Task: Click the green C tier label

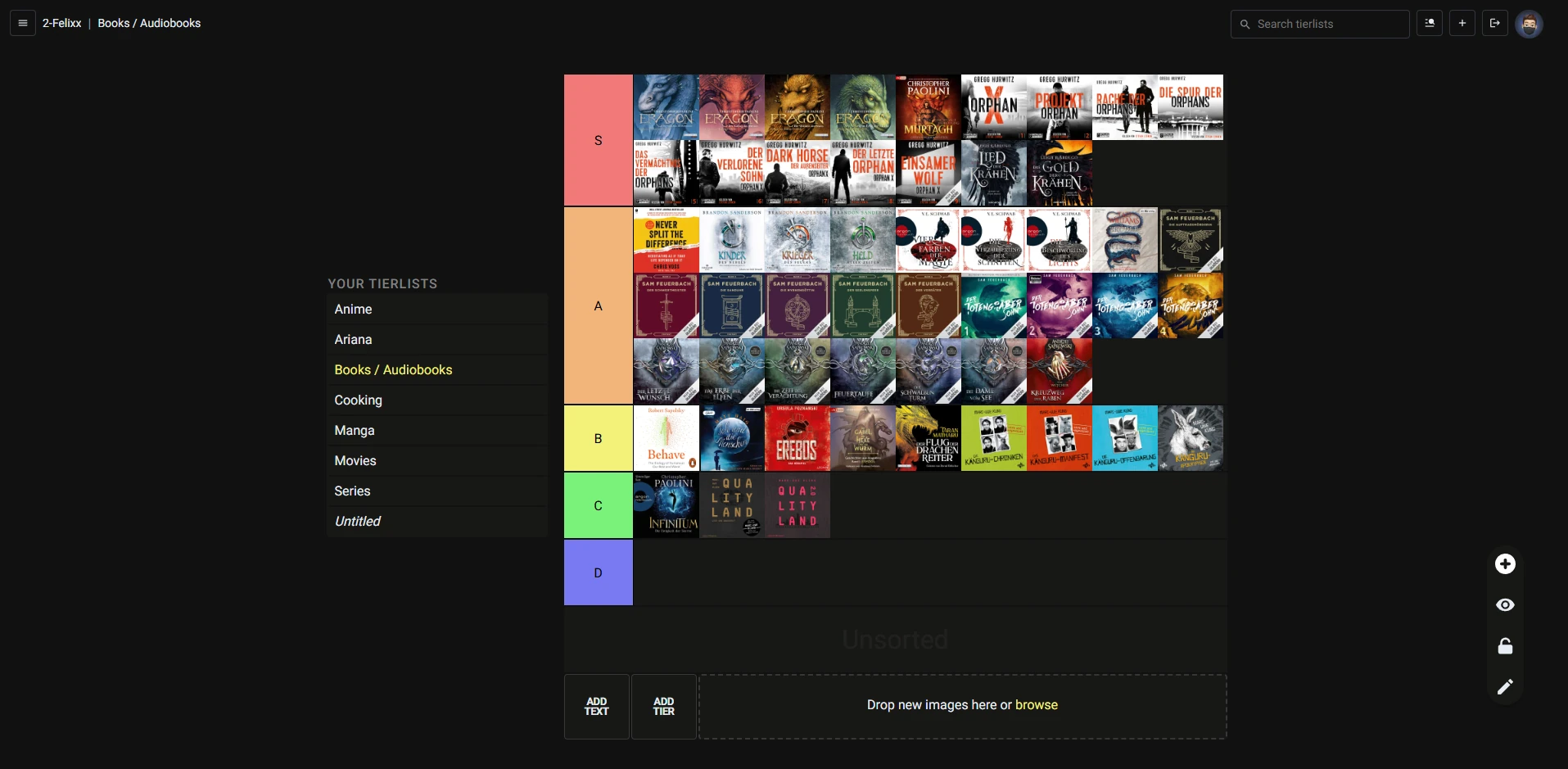Action: (x=599, y=505)
